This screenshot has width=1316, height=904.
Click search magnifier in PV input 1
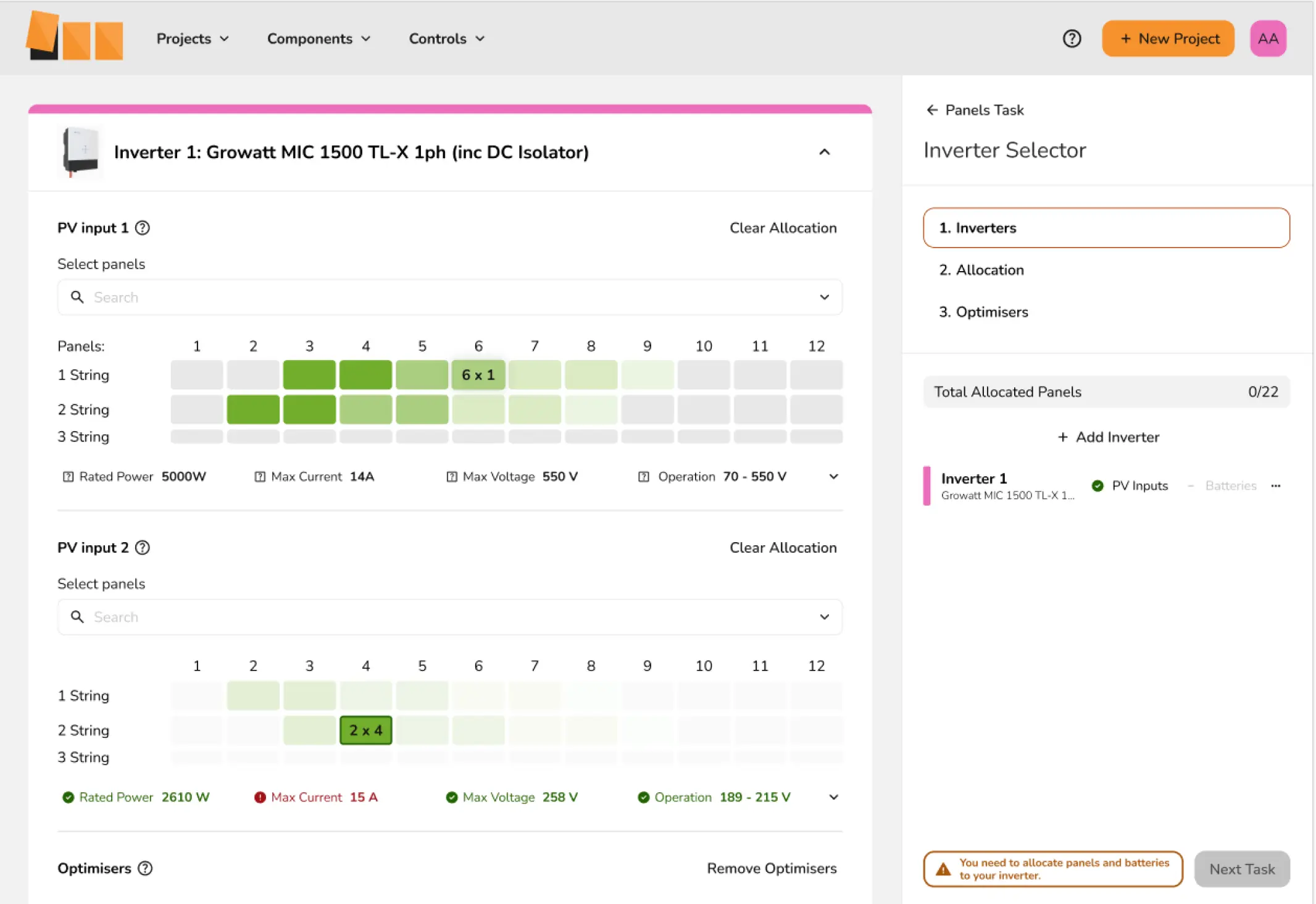pyautogui.click(x=77, y=297)
